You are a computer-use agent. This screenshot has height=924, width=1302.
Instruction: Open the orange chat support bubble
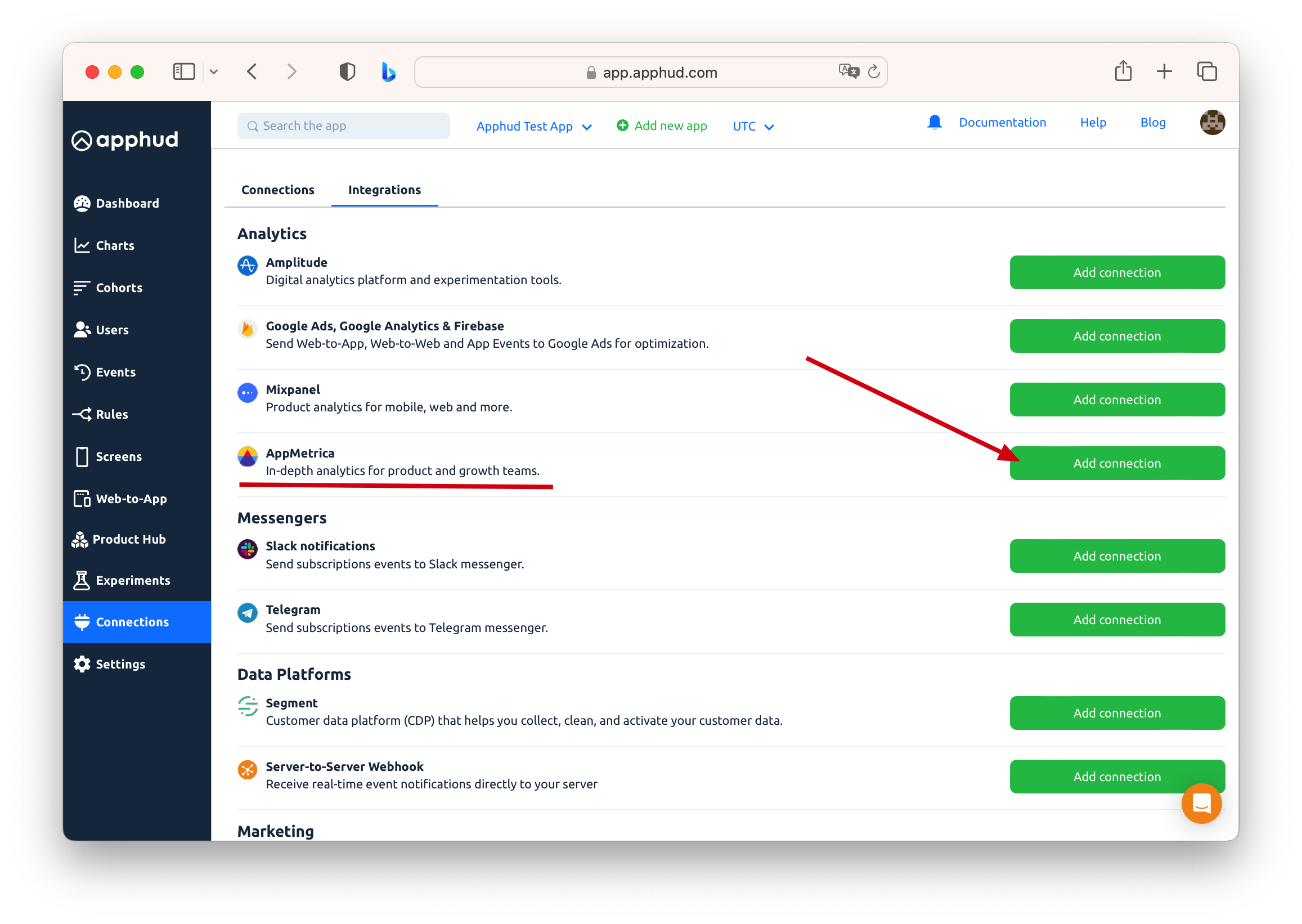pyautogui.click(x=1201, y=804)
